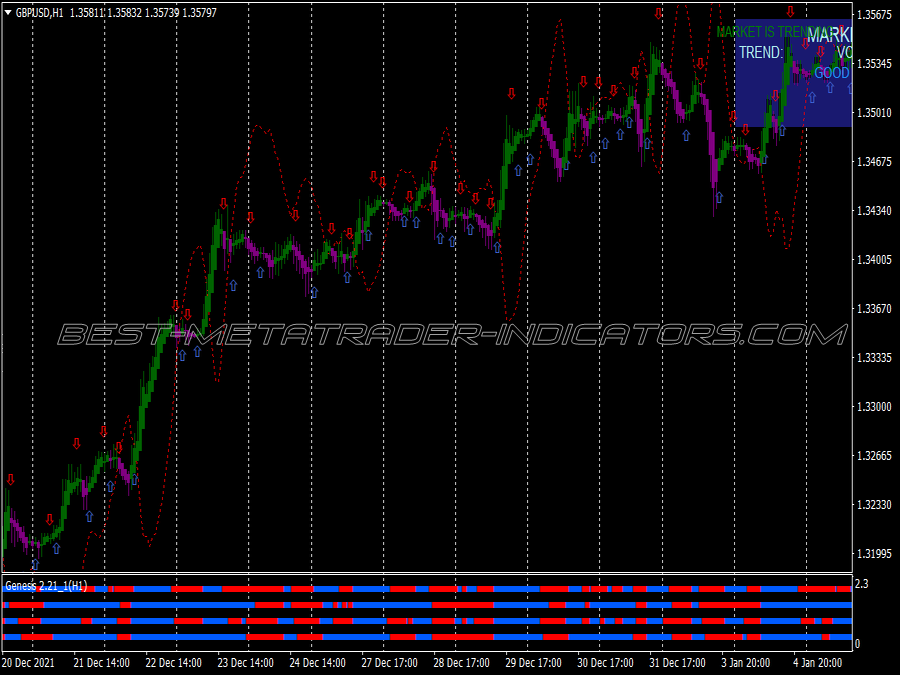Click price level 1.34675 on the price axis

(x=874, y=162)
